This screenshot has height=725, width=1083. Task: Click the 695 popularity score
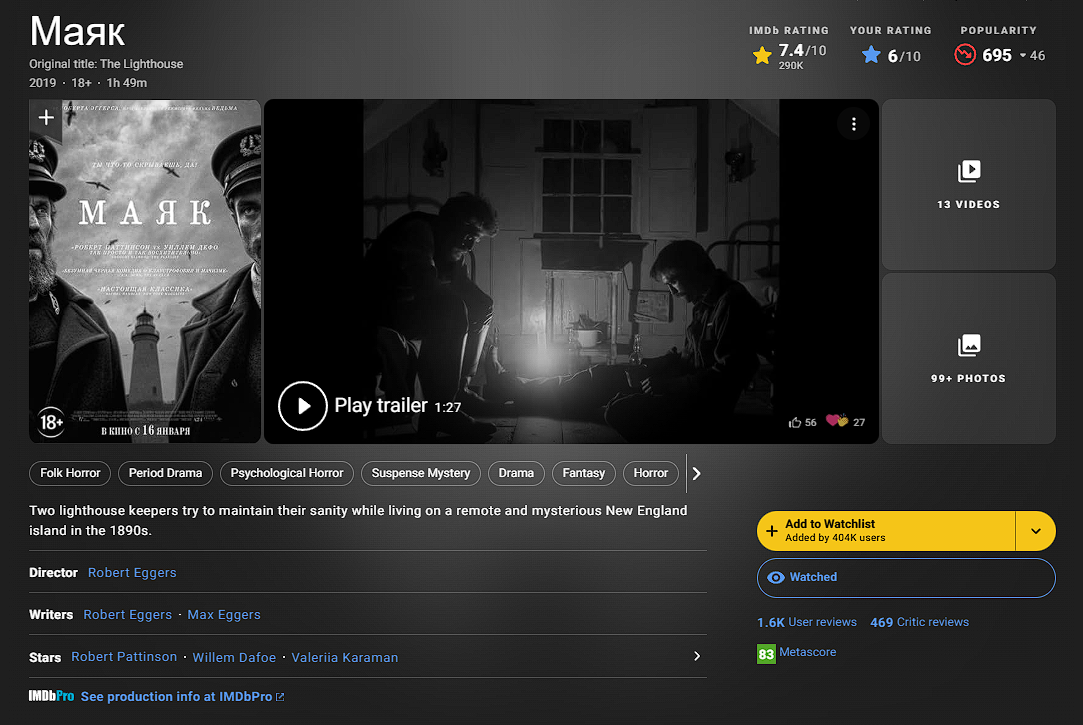[997, 55]
